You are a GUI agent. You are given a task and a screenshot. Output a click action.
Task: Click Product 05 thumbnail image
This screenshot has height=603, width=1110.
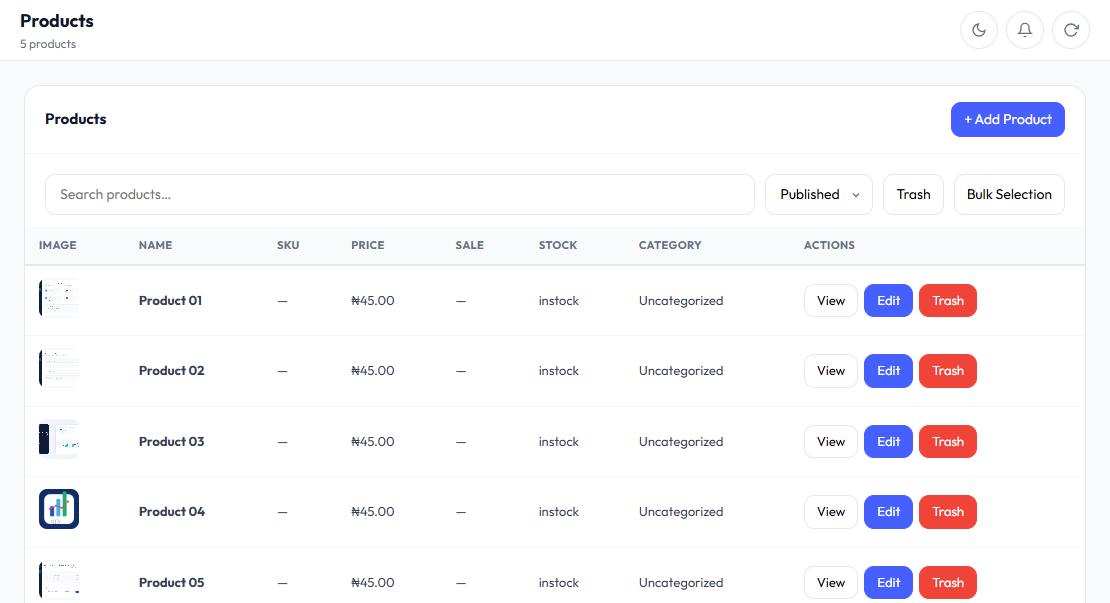(x=59, y=580)
